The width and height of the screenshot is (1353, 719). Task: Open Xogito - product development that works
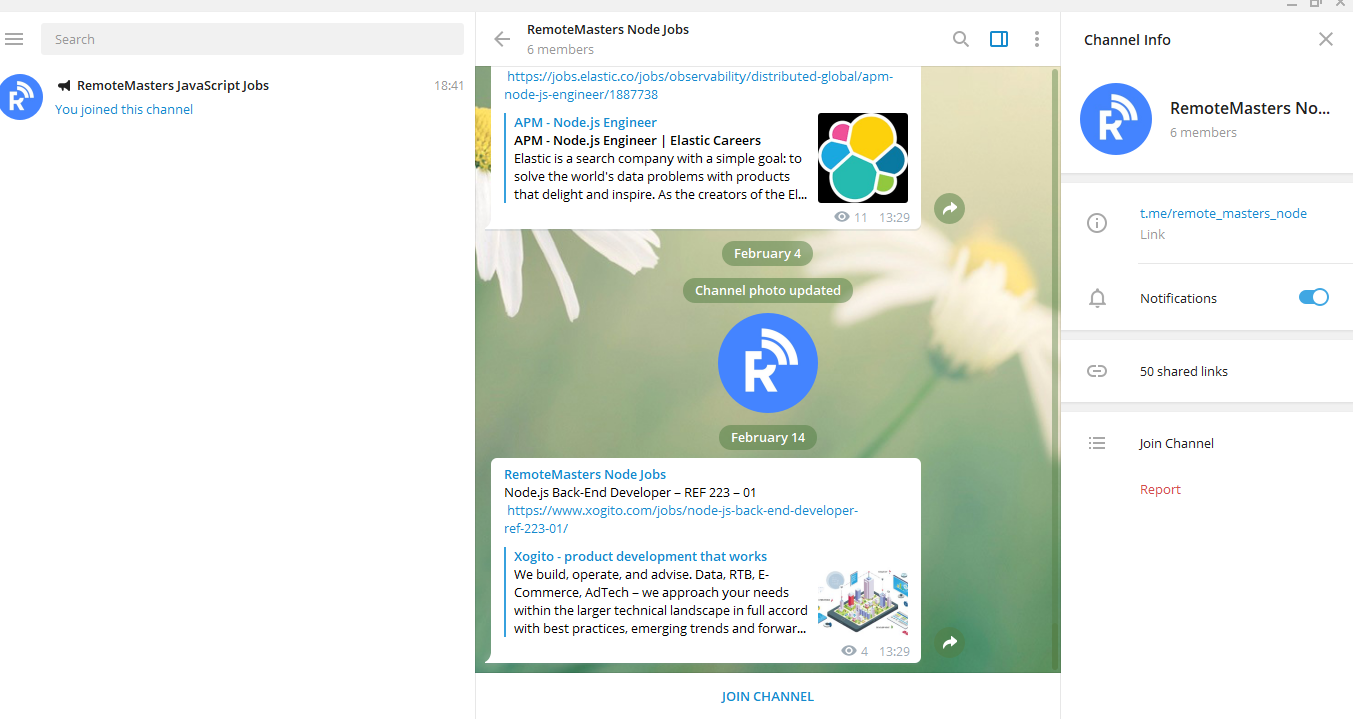[640, 556]
